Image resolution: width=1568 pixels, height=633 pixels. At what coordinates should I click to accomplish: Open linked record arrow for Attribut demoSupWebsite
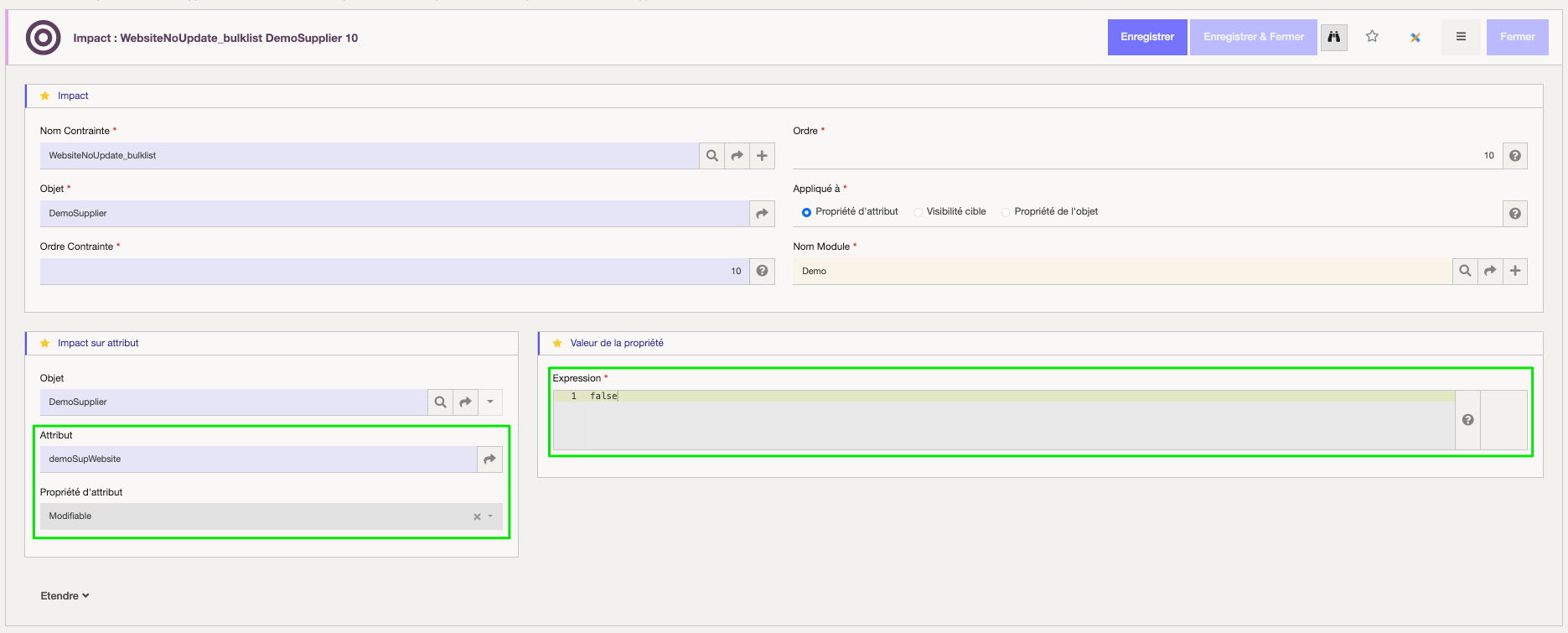point(489,459)
